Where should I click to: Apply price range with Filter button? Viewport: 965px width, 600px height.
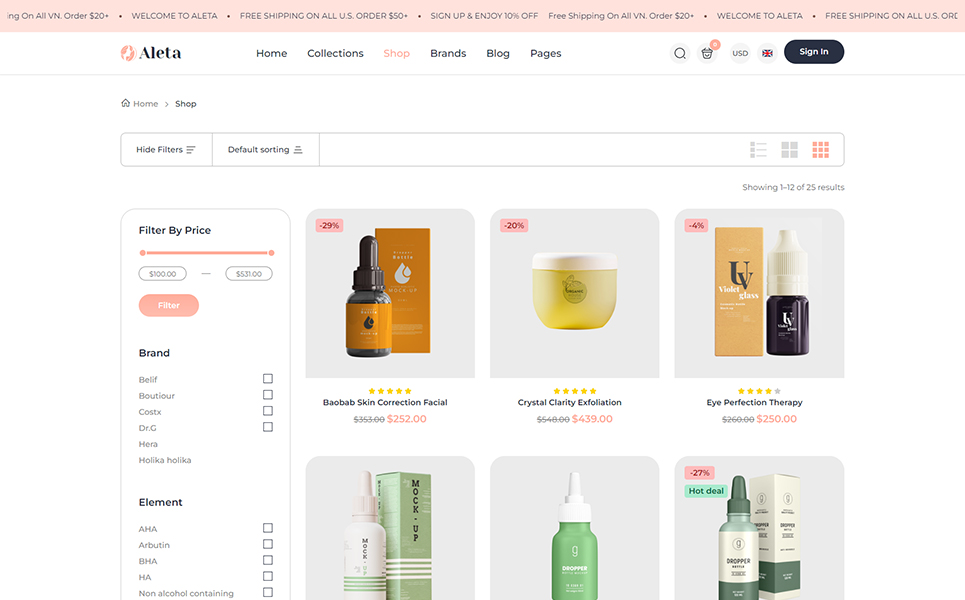pos(169,305)
